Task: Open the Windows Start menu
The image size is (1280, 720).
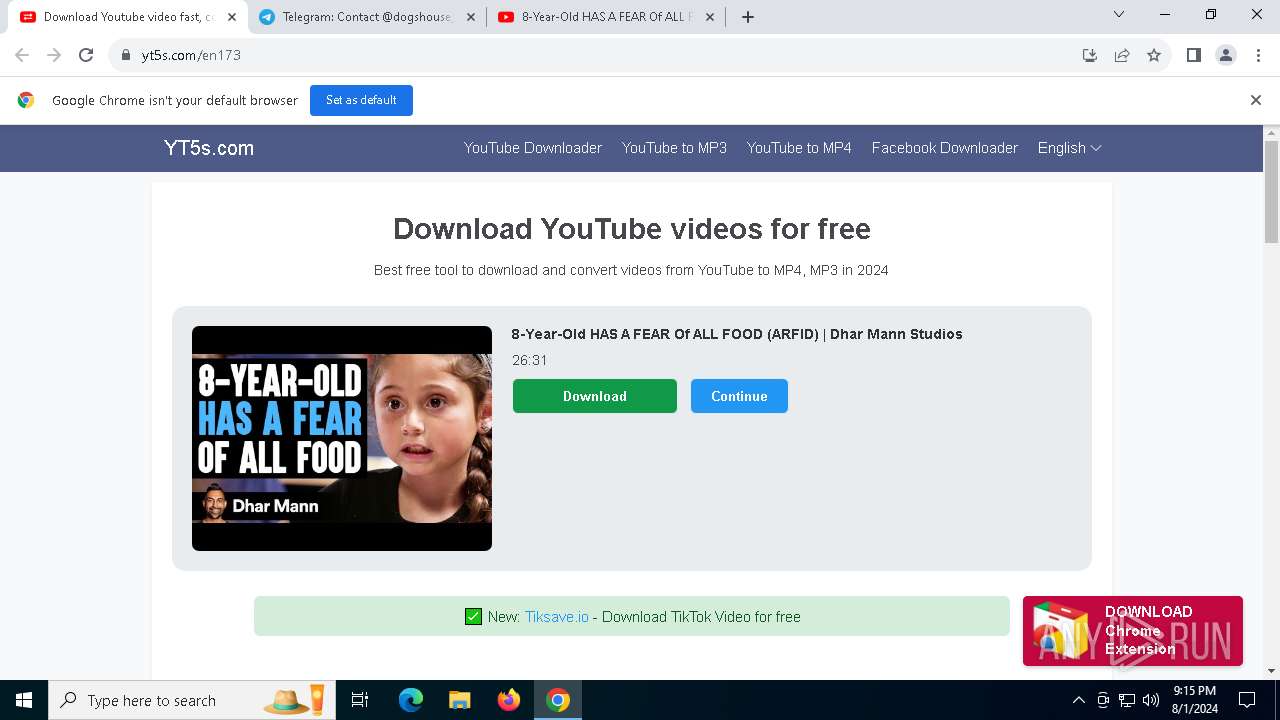Action: tap(24, 700)
